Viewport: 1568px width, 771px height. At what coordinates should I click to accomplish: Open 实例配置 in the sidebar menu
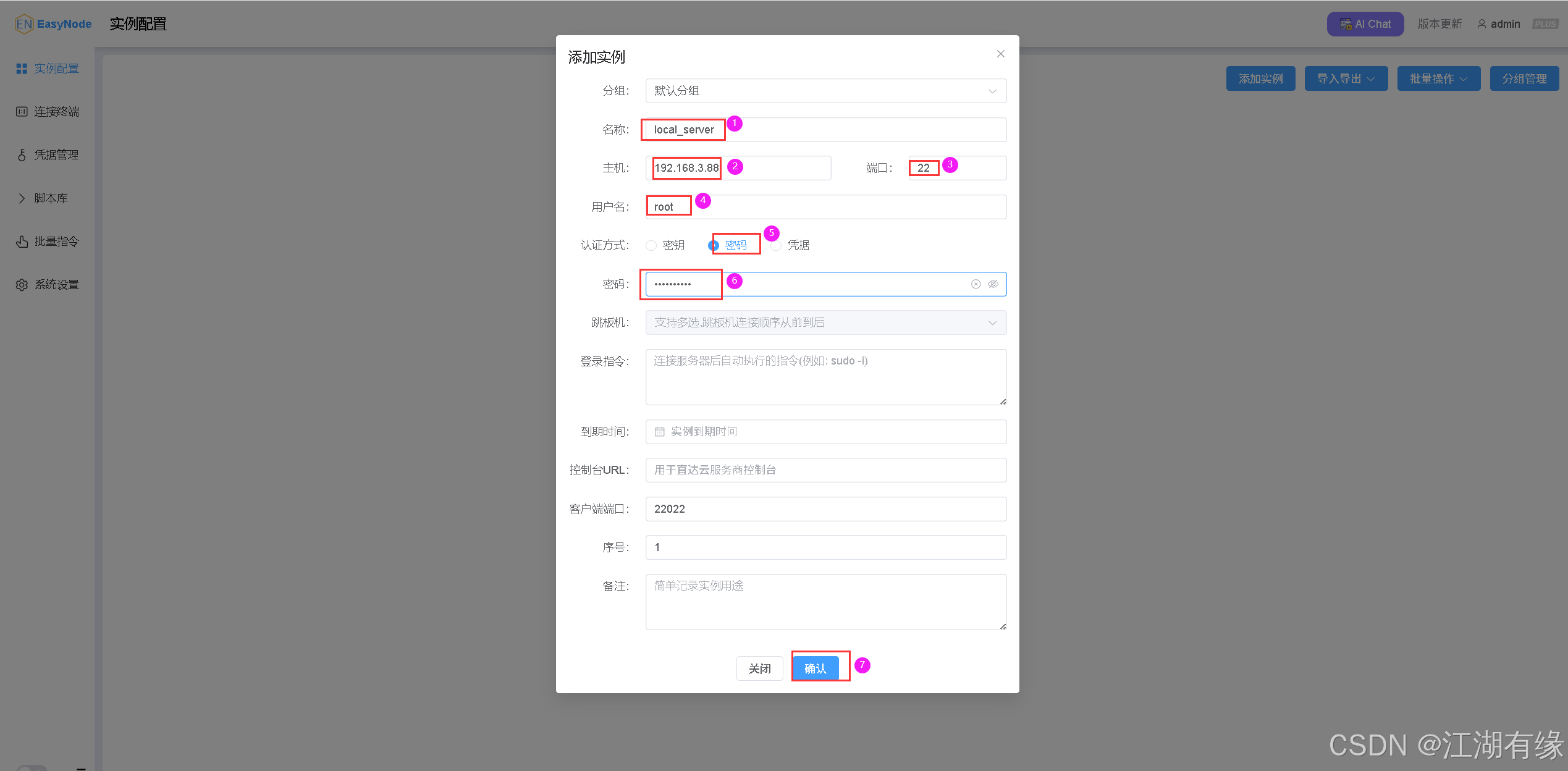[48, 69]
